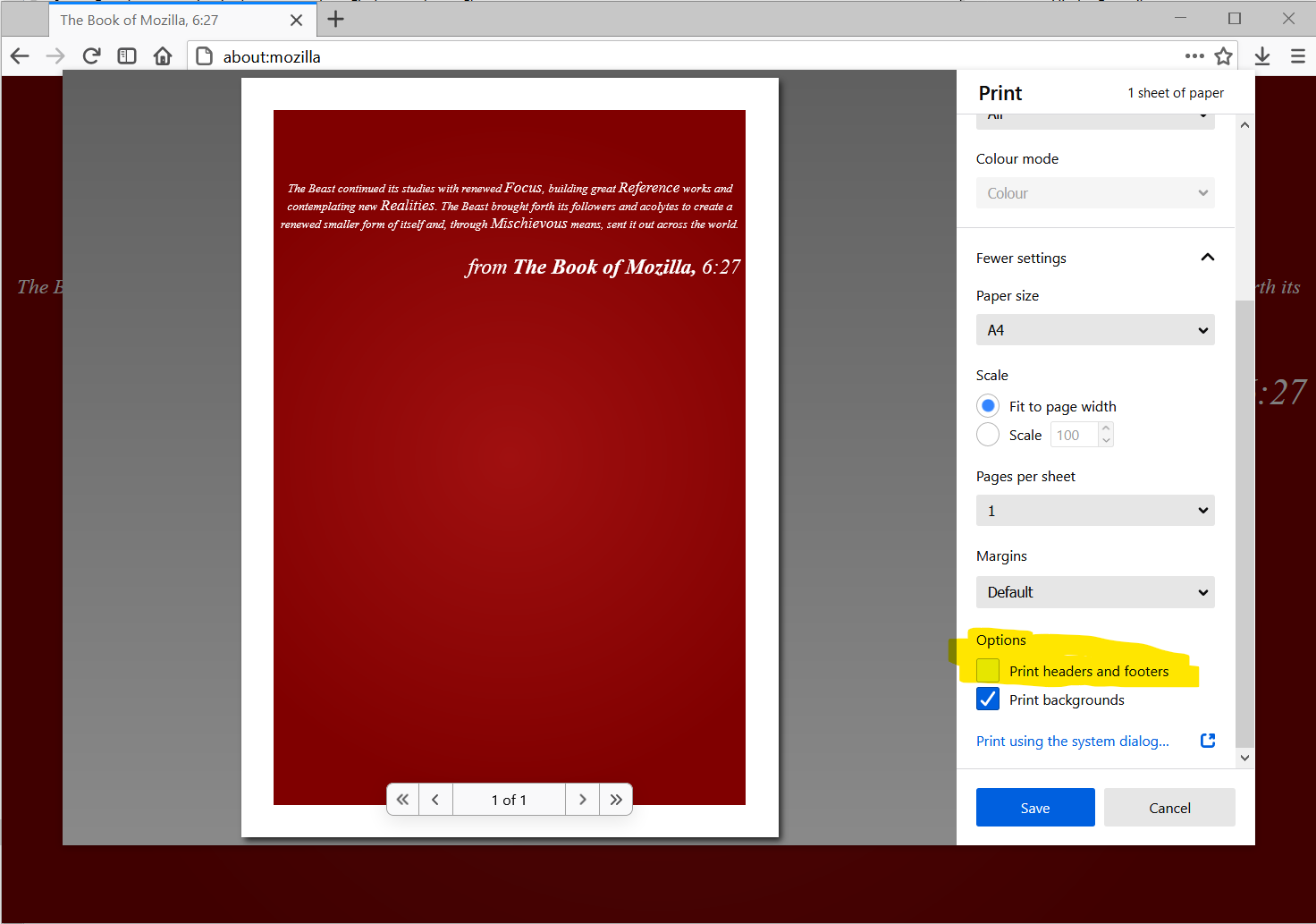Open a new browser tab
Image resolution: width=1316 pixels, height=924 pixels.
[x=336, y=20]
